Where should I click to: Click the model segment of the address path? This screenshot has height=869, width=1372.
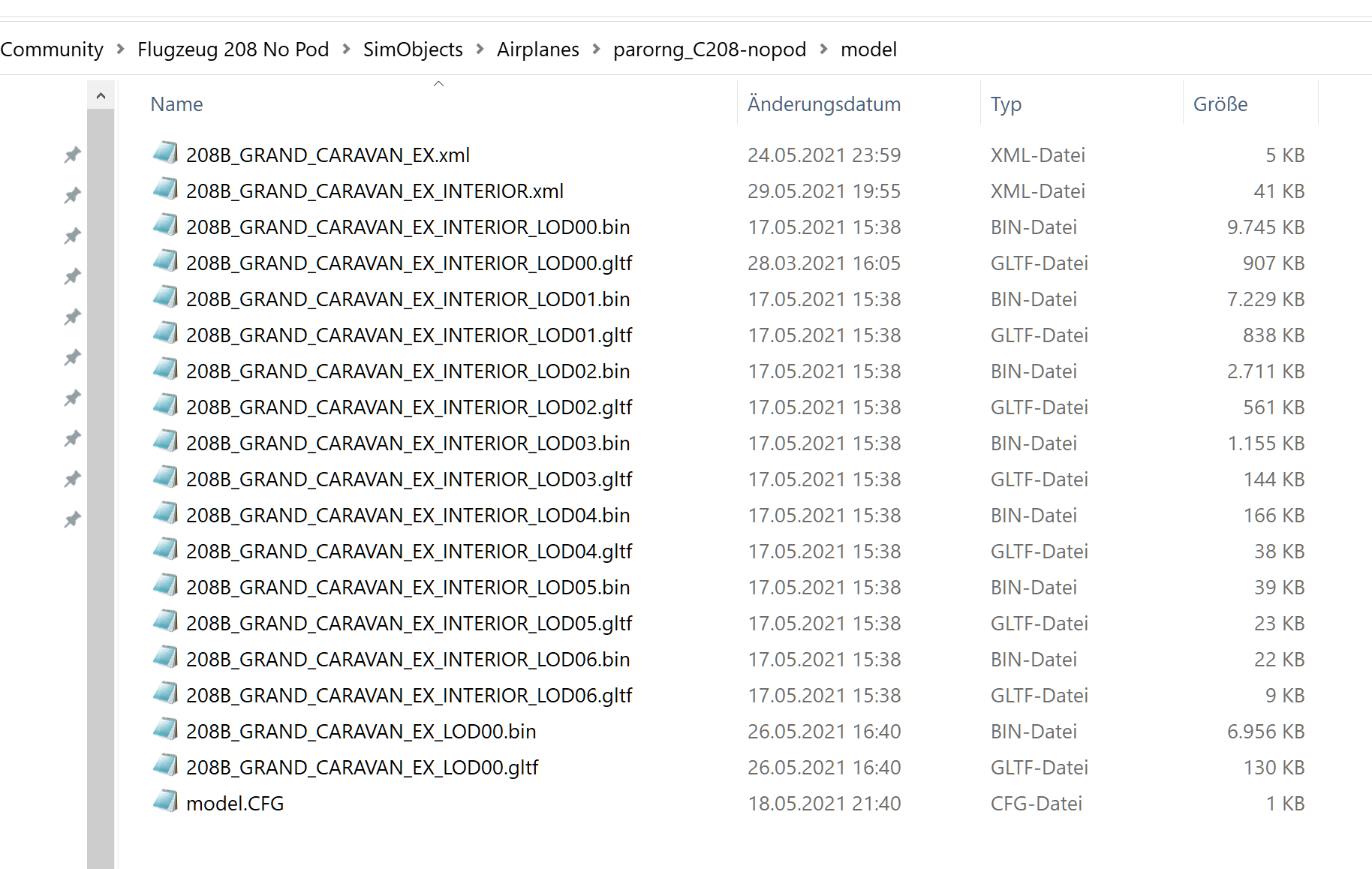pyautogui.click(x=869, y=50)
